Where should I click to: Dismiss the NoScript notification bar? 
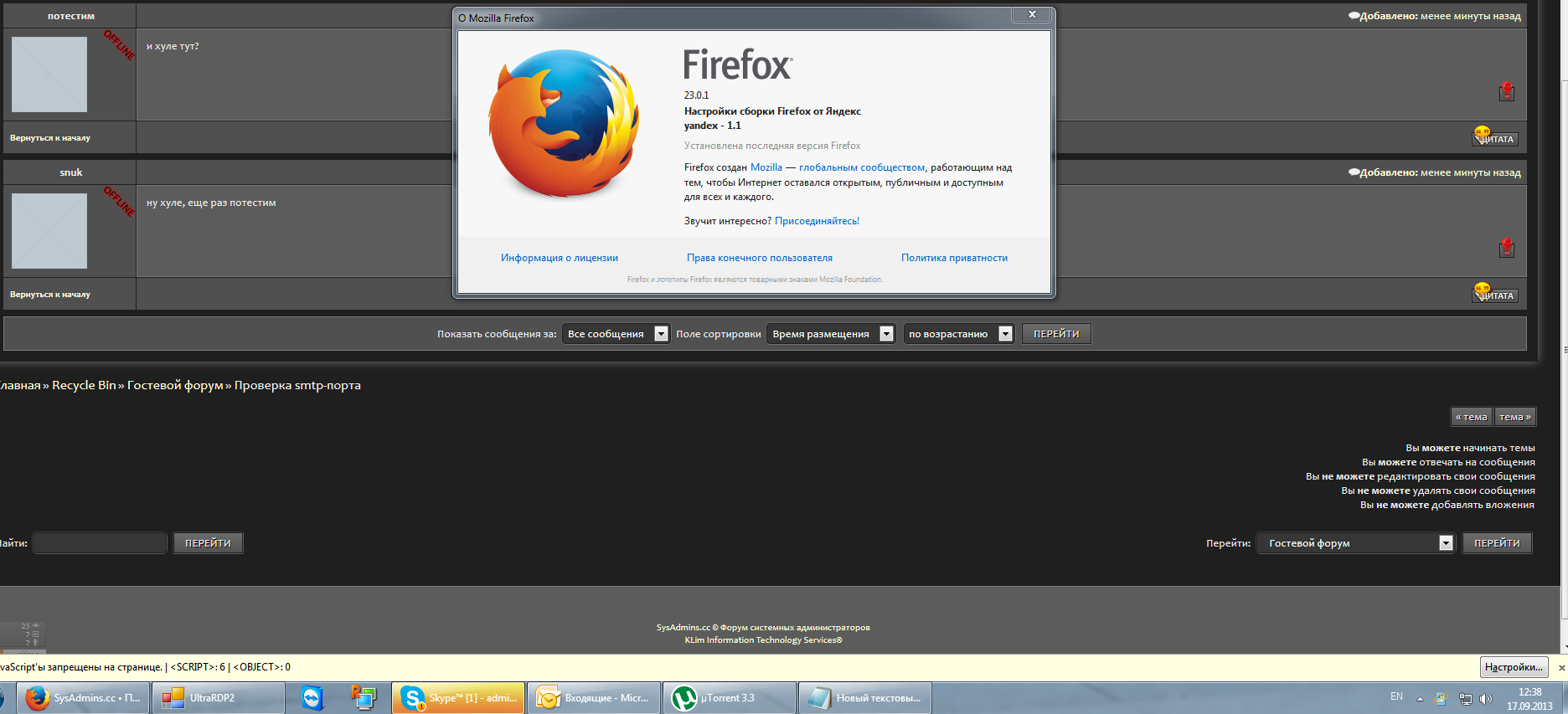pos(1560,668)
